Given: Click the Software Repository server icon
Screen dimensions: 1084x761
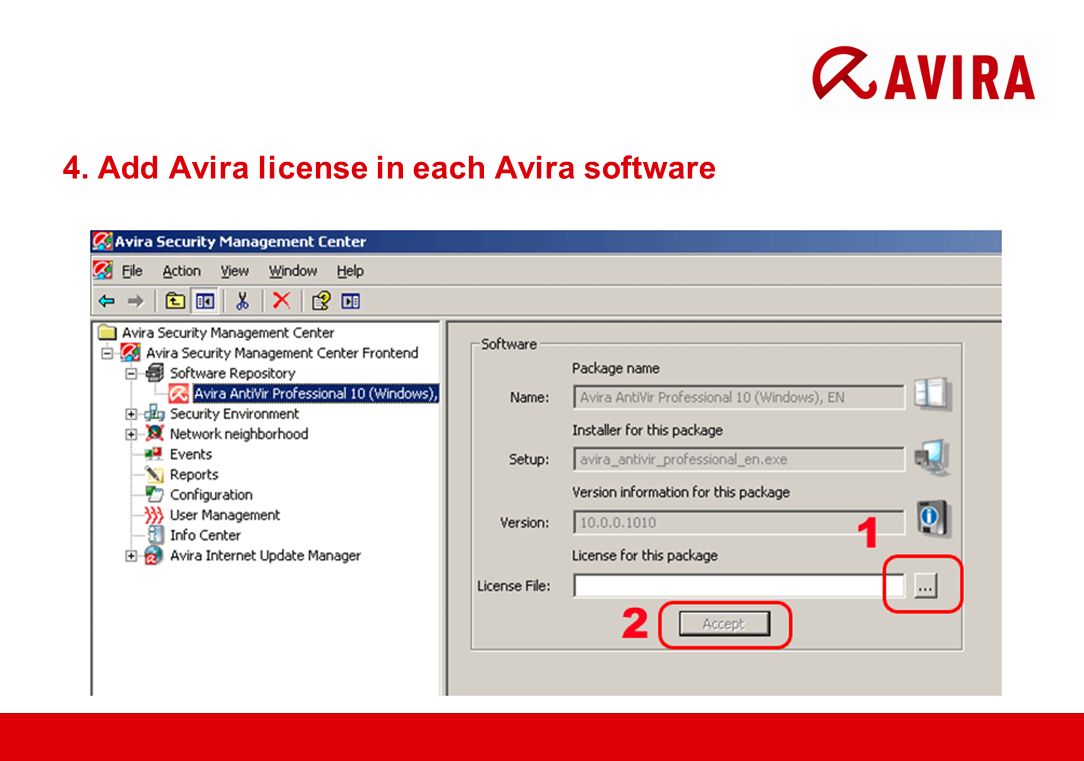Looking at the screenshot, I should click(155, 373).
